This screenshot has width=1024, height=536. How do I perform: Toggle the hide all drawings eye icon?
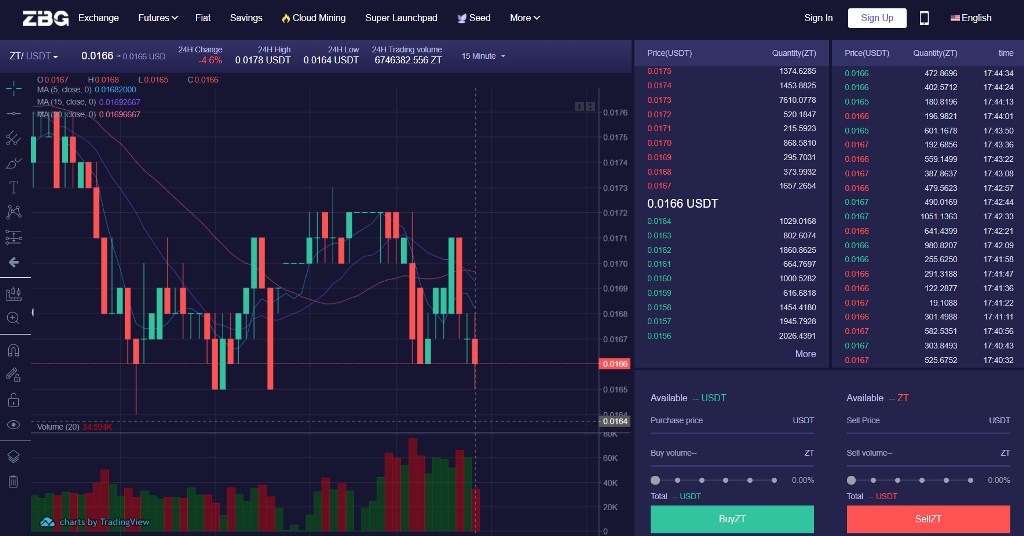14,425
